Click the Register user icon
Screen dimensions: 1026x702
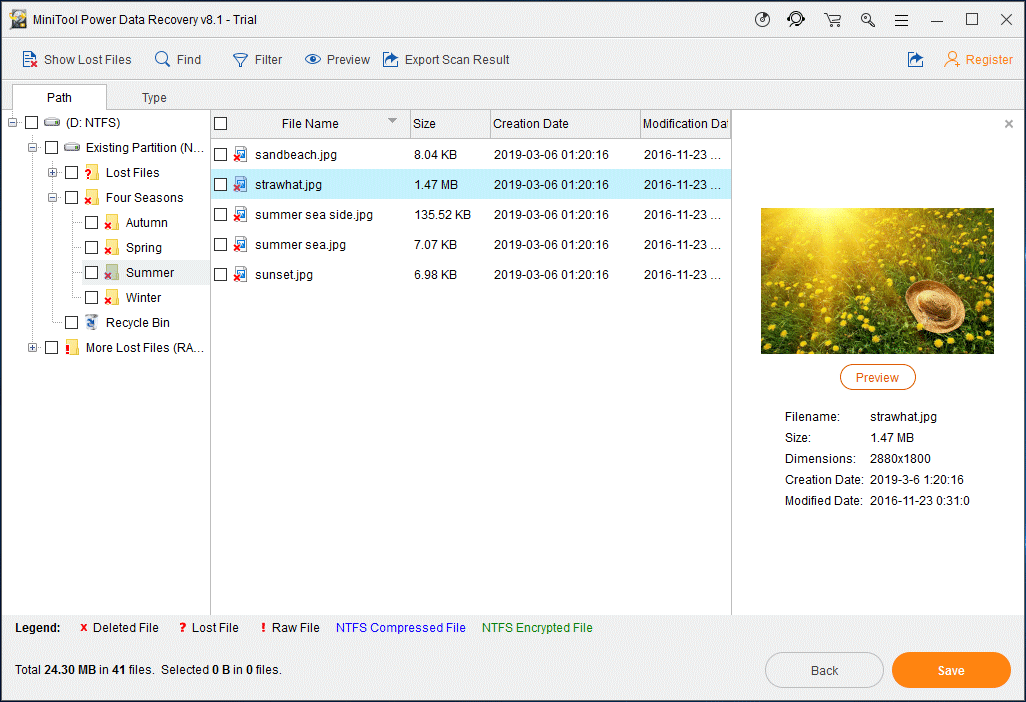(952, 60)
